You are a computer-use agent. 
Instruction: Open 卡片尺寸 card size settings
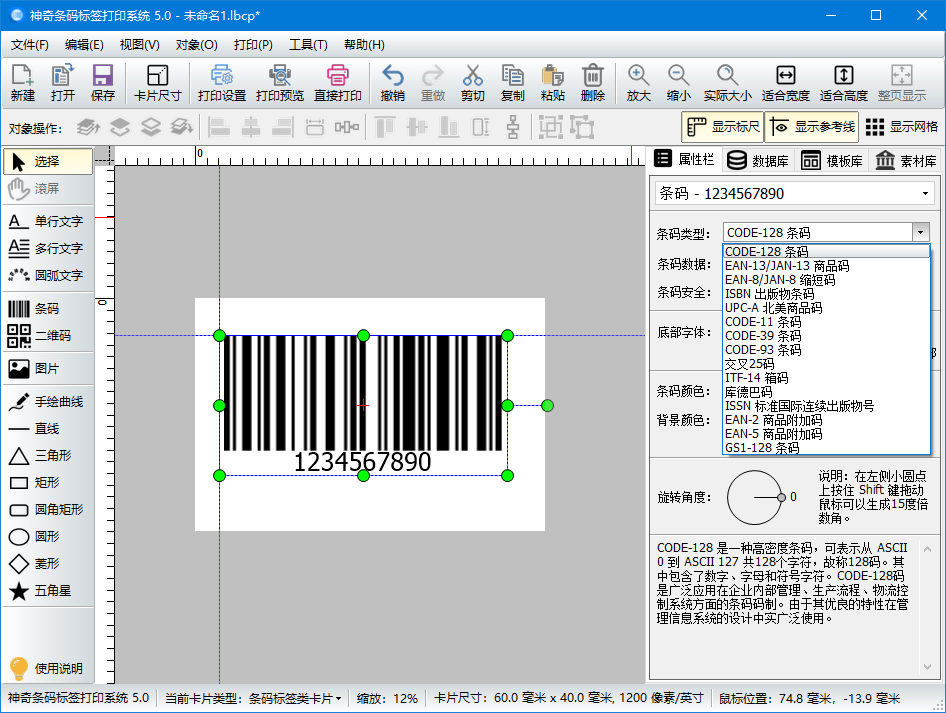click(157, 83)
